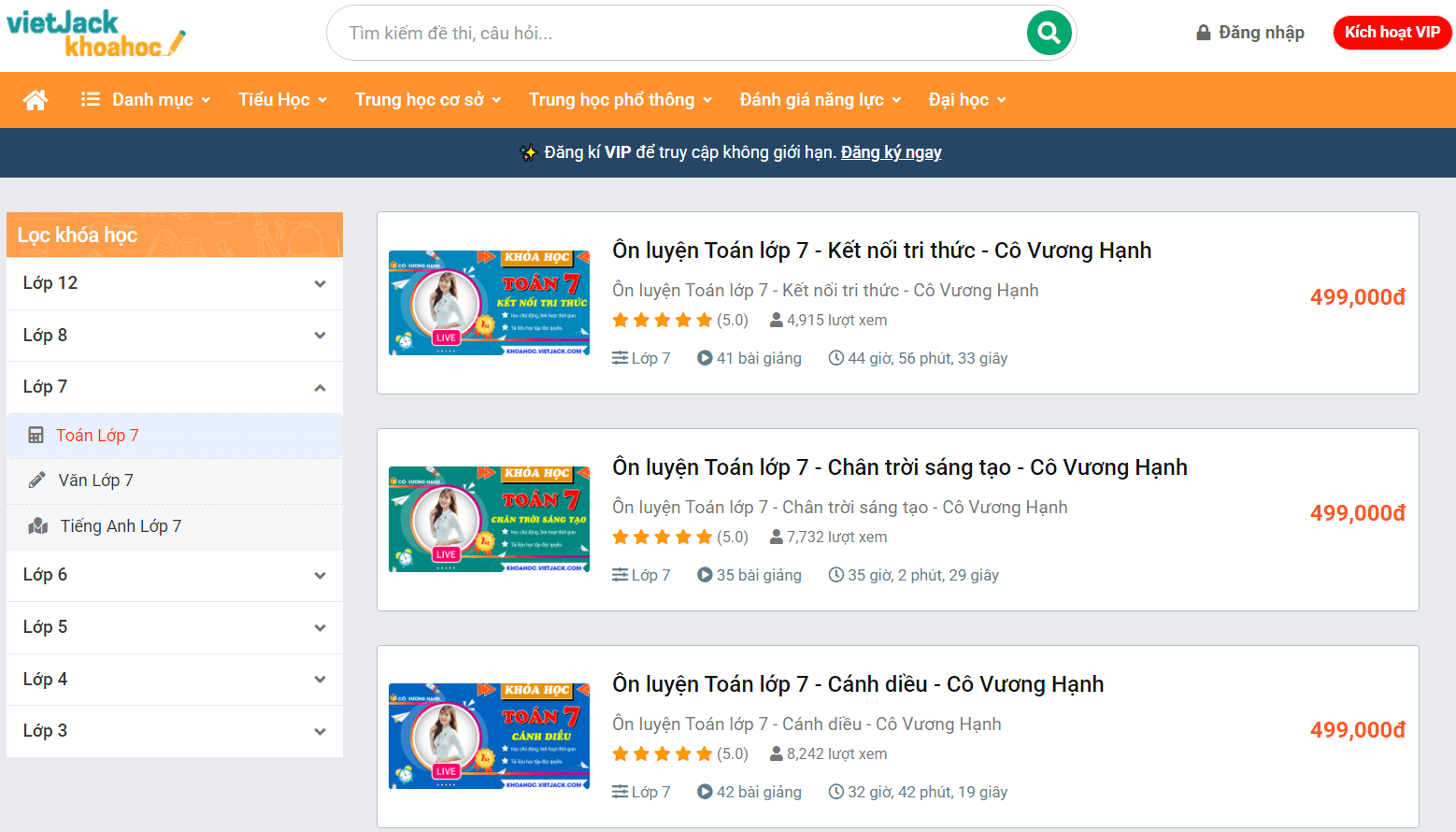This screenshot has width=1456, height=832.
Task: Expand the Lớp 4 filter section
Action: (175, 680)
